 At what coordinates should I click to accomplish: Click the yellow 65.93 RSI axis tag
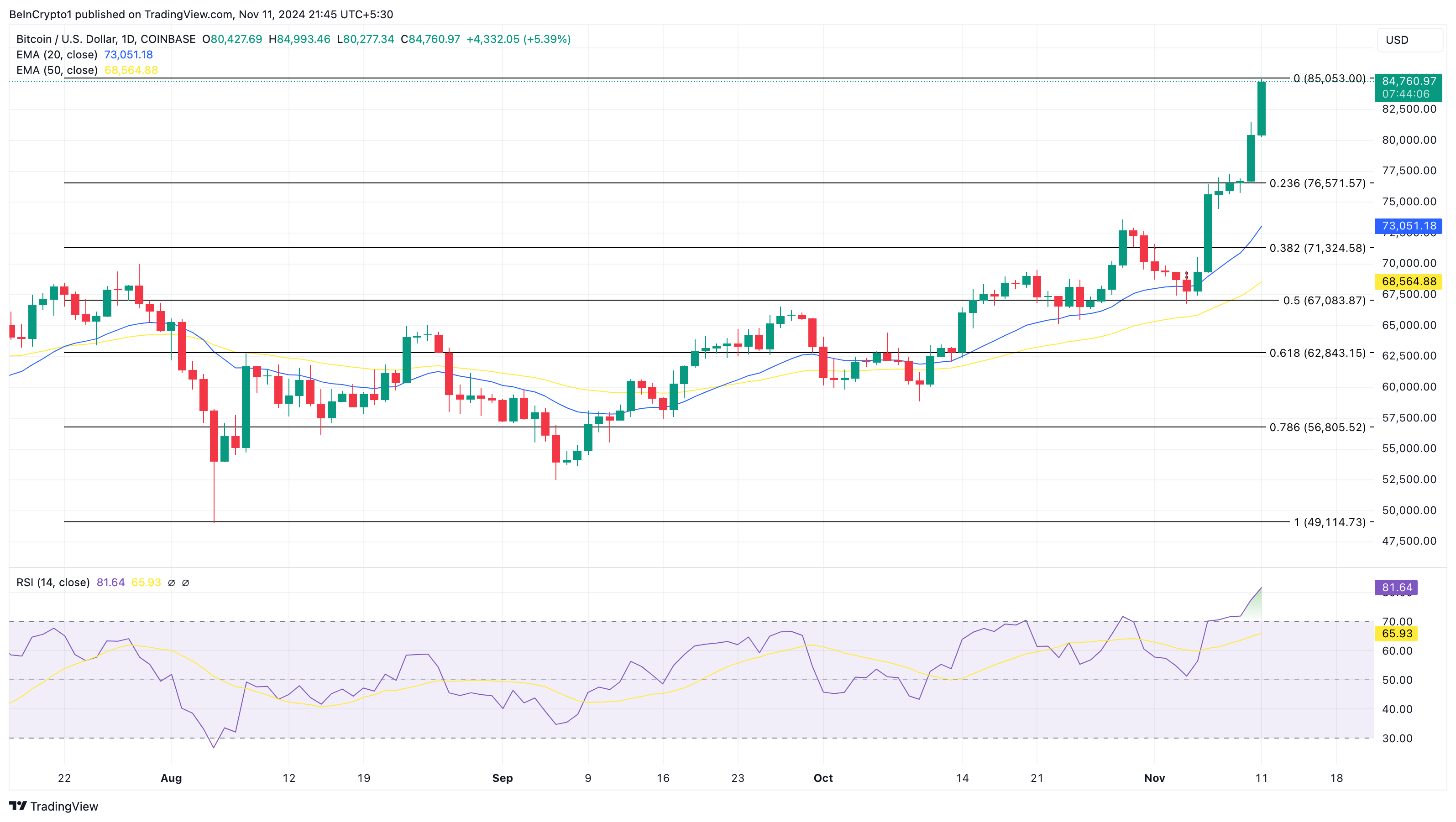tap(1396, 633)
